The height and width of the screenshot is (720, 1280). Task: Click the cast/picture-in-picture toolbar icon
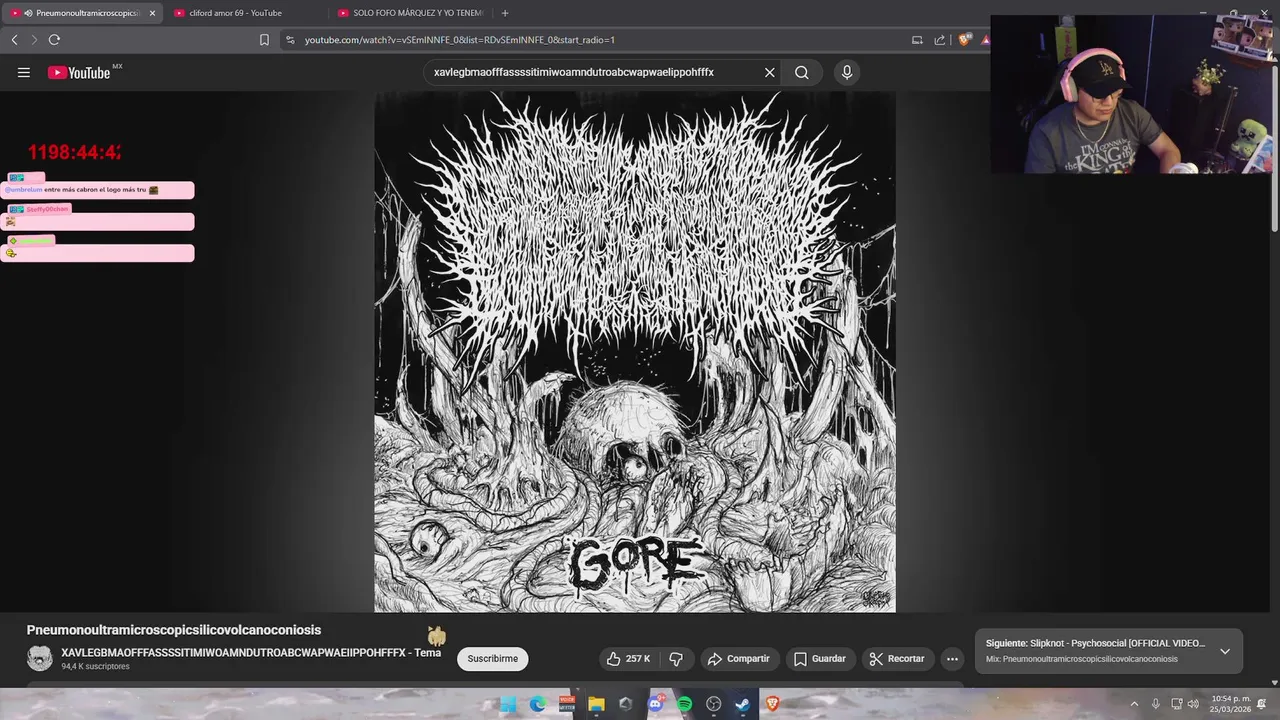(x=917, y=40)
